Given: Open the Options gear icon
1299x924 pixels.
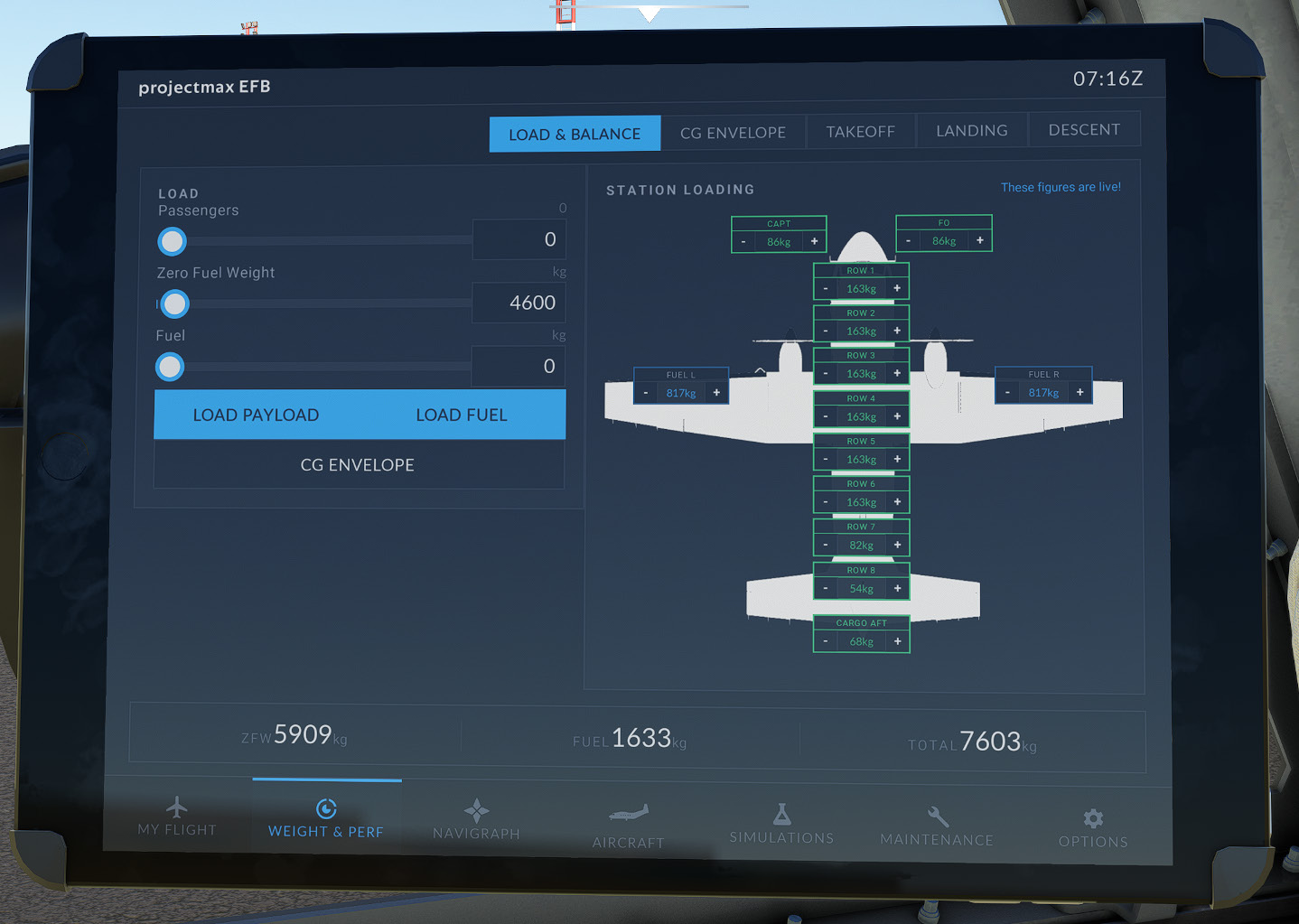Looking at the screenshot, I should [x=1093, y=818].
